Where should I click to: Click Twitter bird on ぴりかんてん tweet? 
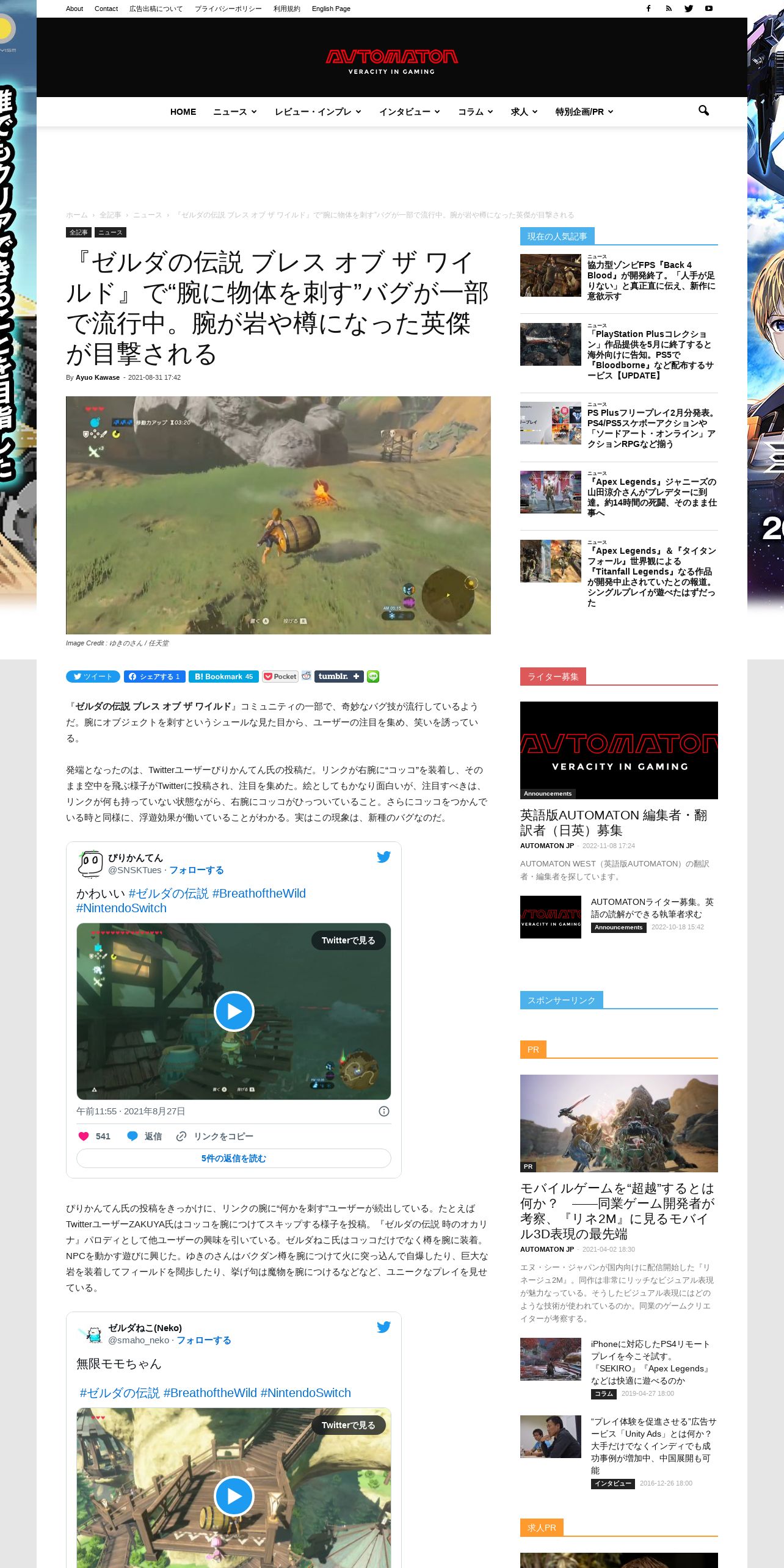pos(383,857)
